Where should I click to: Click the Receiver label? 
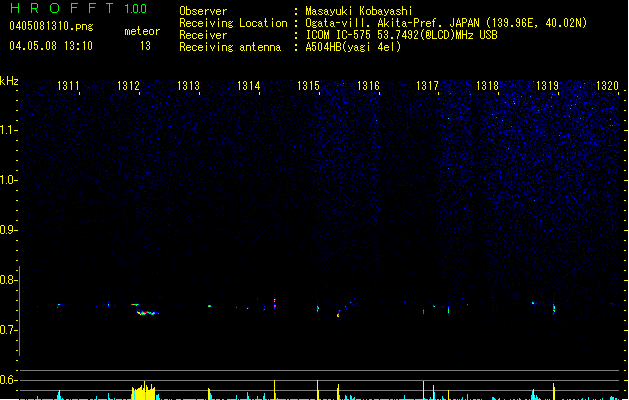click(x=203, y=35)
